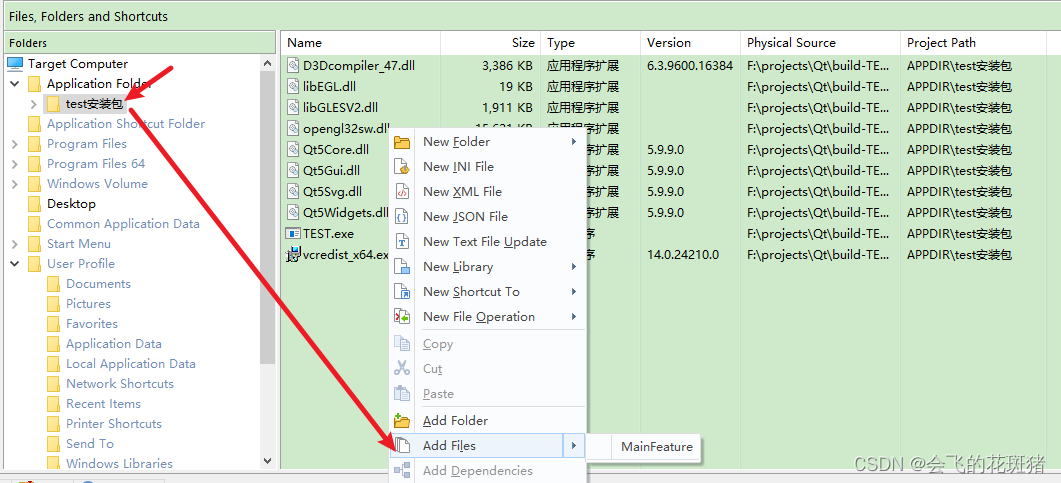Select Recent Items folder
This screenshot has width=1061, height=483.
(x=103, y=404)
